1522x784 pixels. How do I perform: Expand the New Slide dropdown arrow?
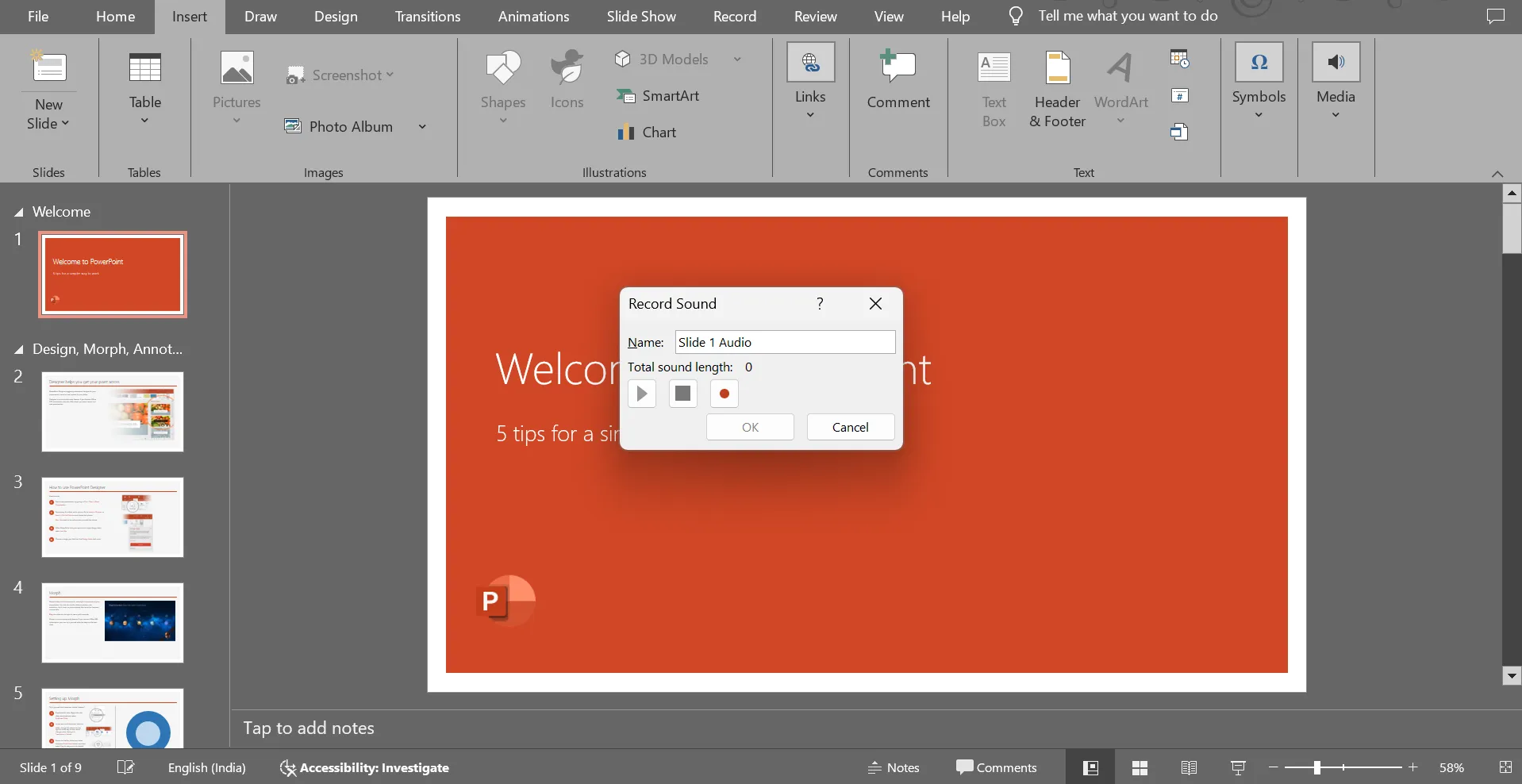[x=65, y=123]
